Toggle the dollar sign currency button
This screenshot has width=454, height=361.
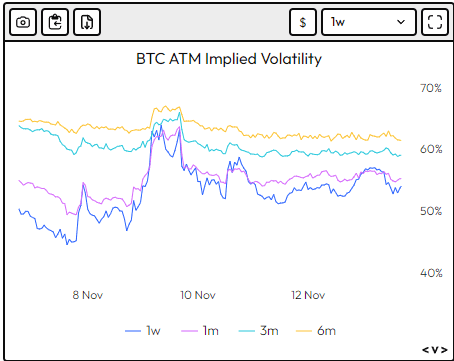coord(303,22)
